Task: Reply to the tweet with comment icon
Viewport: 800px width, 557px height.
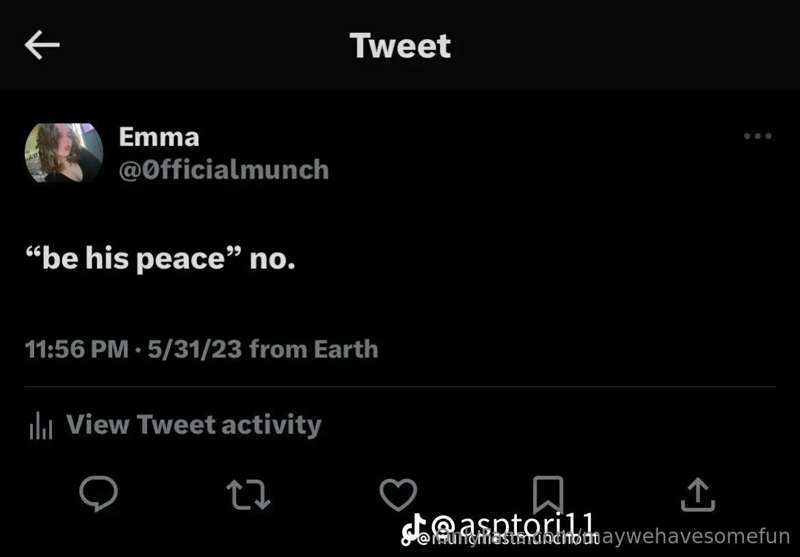Action: point(98,493)
